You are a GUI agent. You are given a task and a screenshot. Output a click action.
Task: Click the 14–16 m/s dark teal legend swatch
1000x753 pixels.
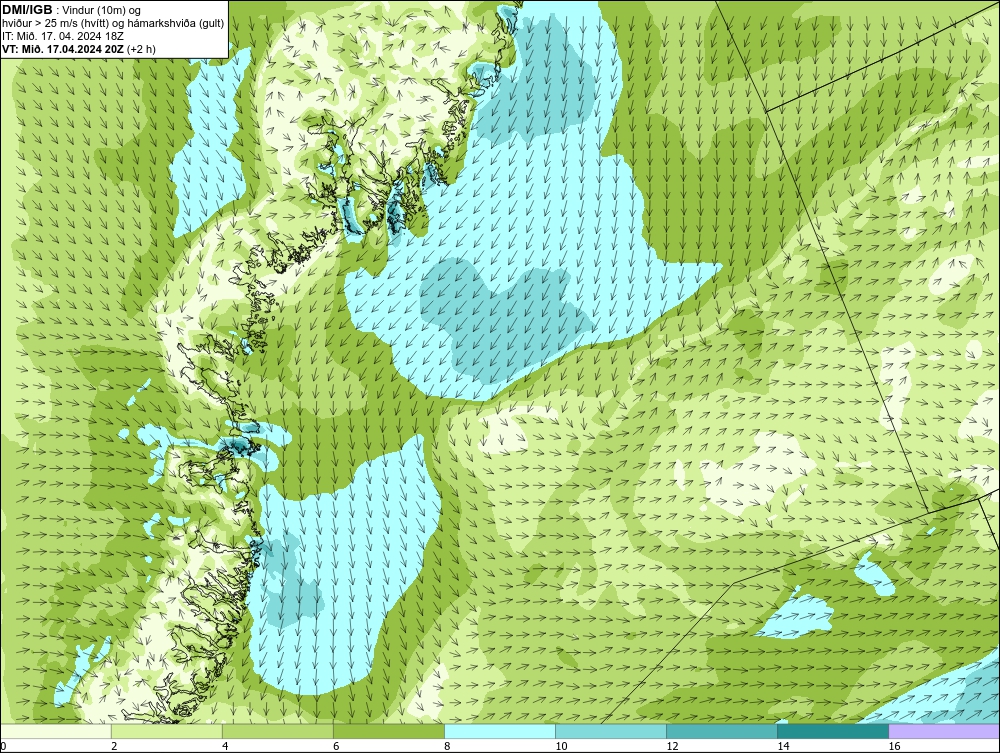click(833, 731)
